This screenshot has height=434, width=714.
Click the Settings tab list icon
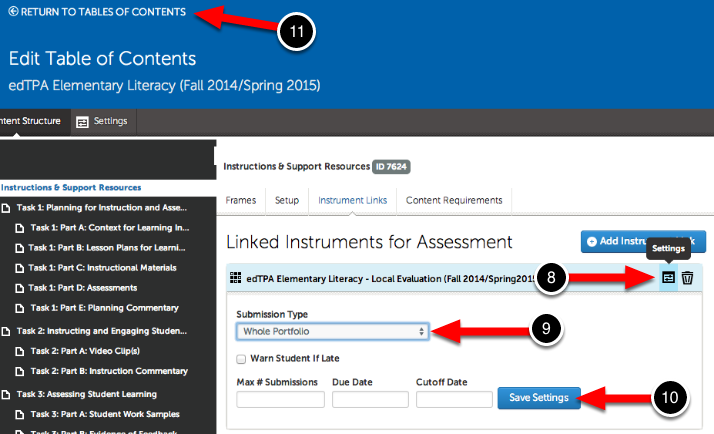point(82,122)
